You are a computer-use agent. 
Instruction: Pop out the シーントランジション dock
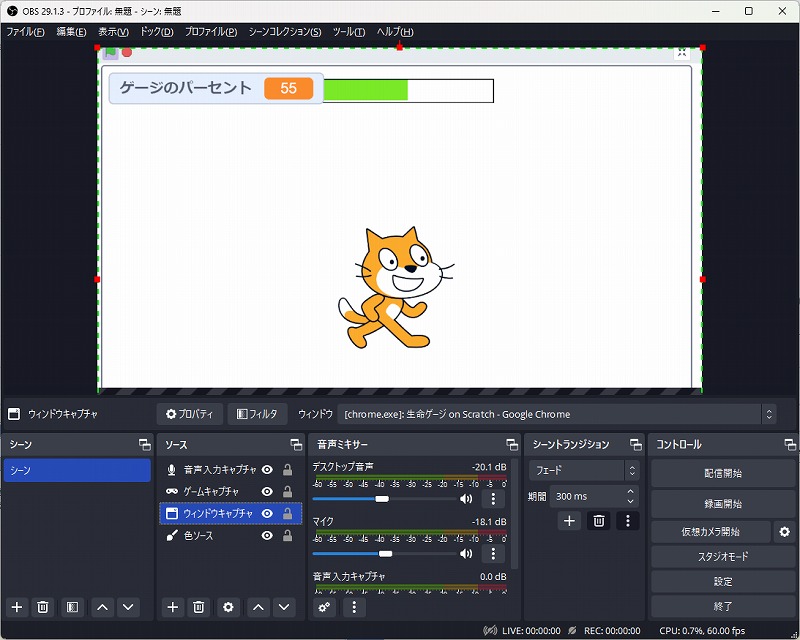pyautogui.click(x=636, y=445)
